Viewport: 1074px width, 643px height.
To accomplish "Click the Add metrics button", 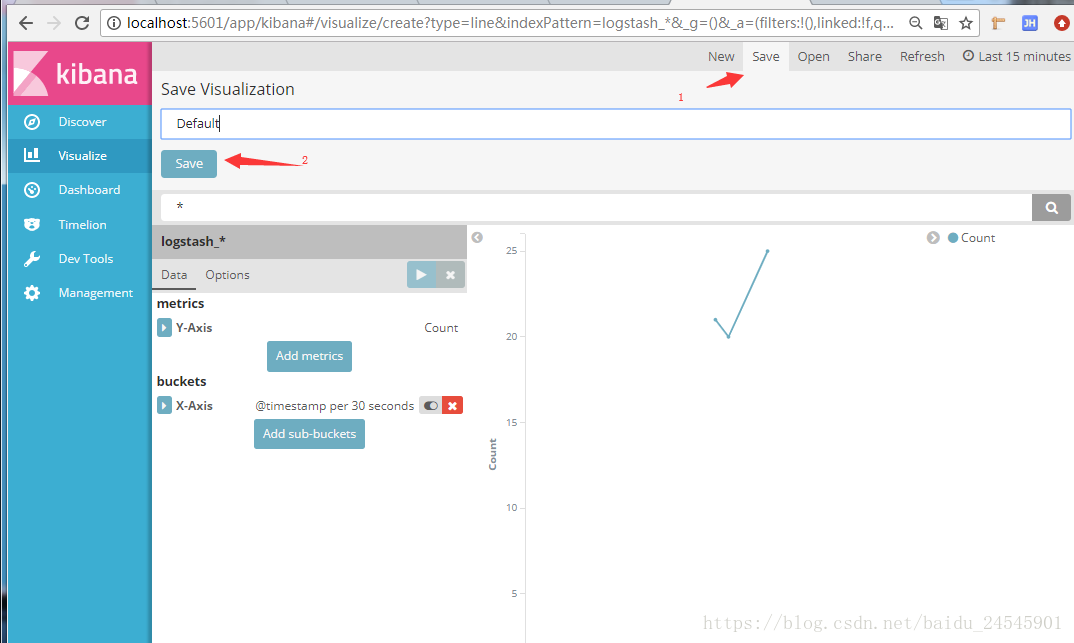I will tap(310, 356).
